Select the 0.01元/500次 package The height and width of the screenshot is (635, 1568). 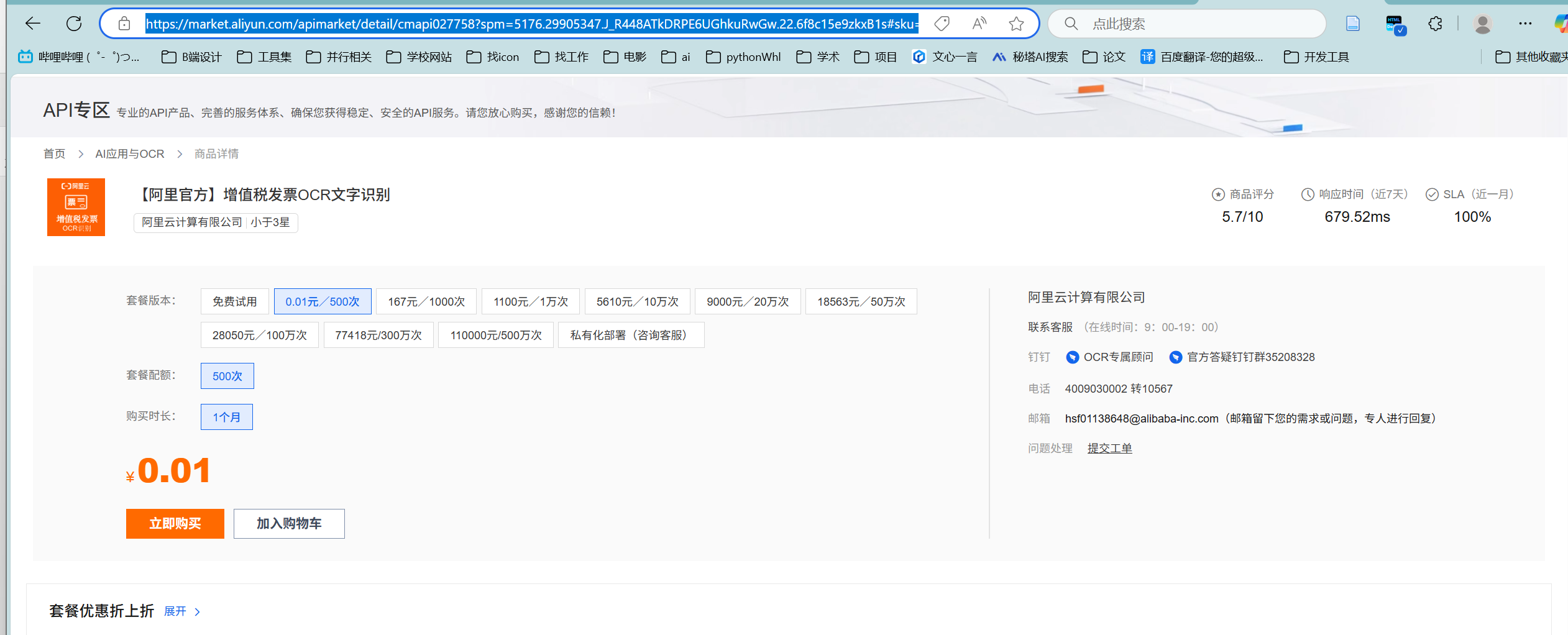[323, 301]
